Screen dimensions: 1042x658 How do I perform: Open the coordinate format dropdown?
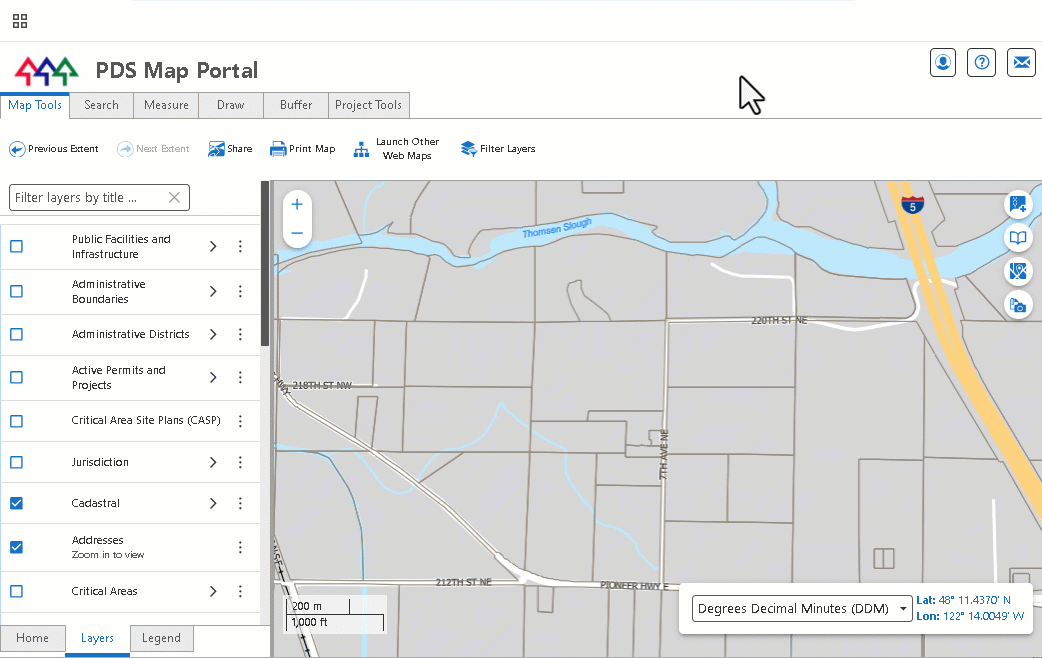[x=801, y=609]
